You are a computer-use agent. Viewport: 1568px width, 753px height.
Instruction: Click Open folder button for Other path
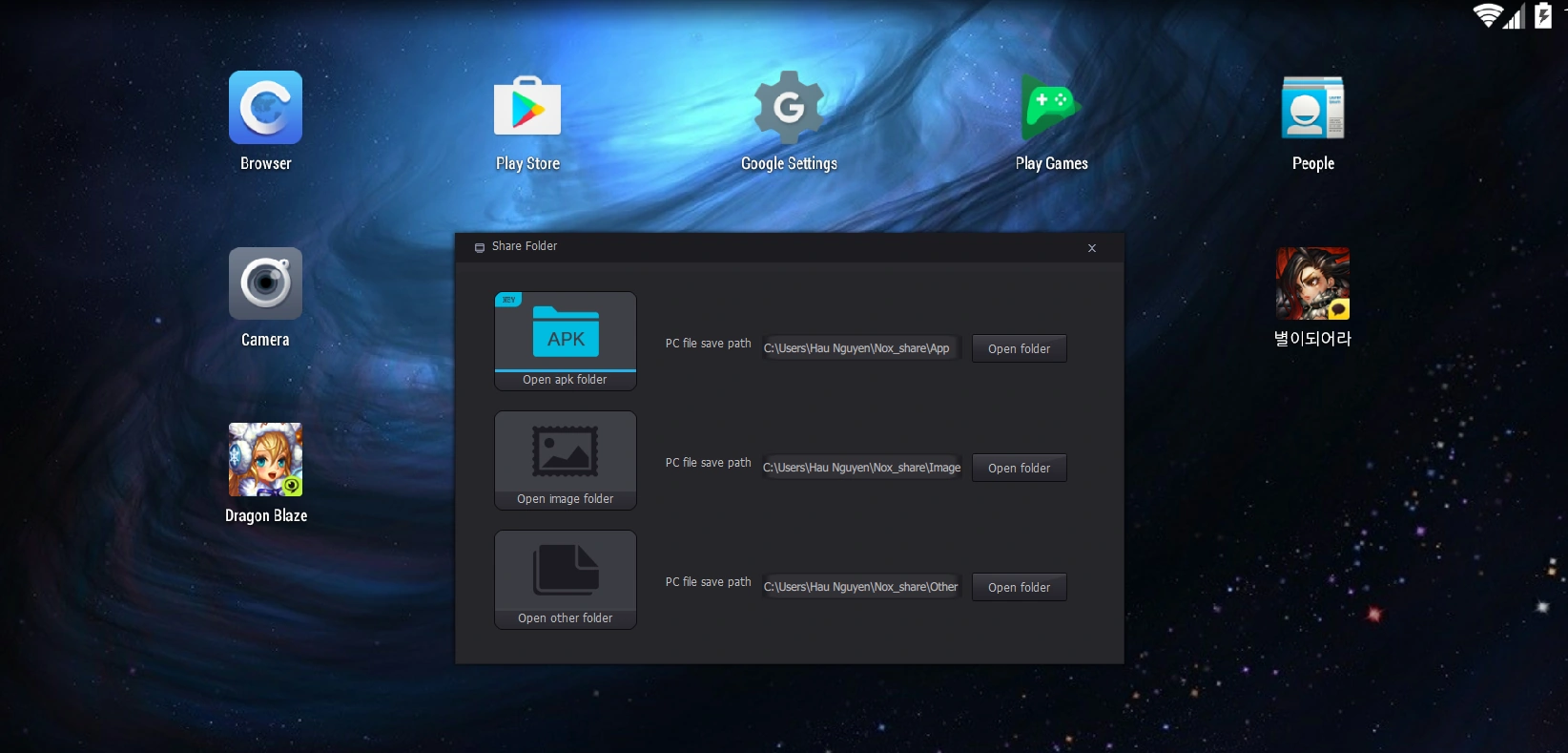pos(1020,587)
